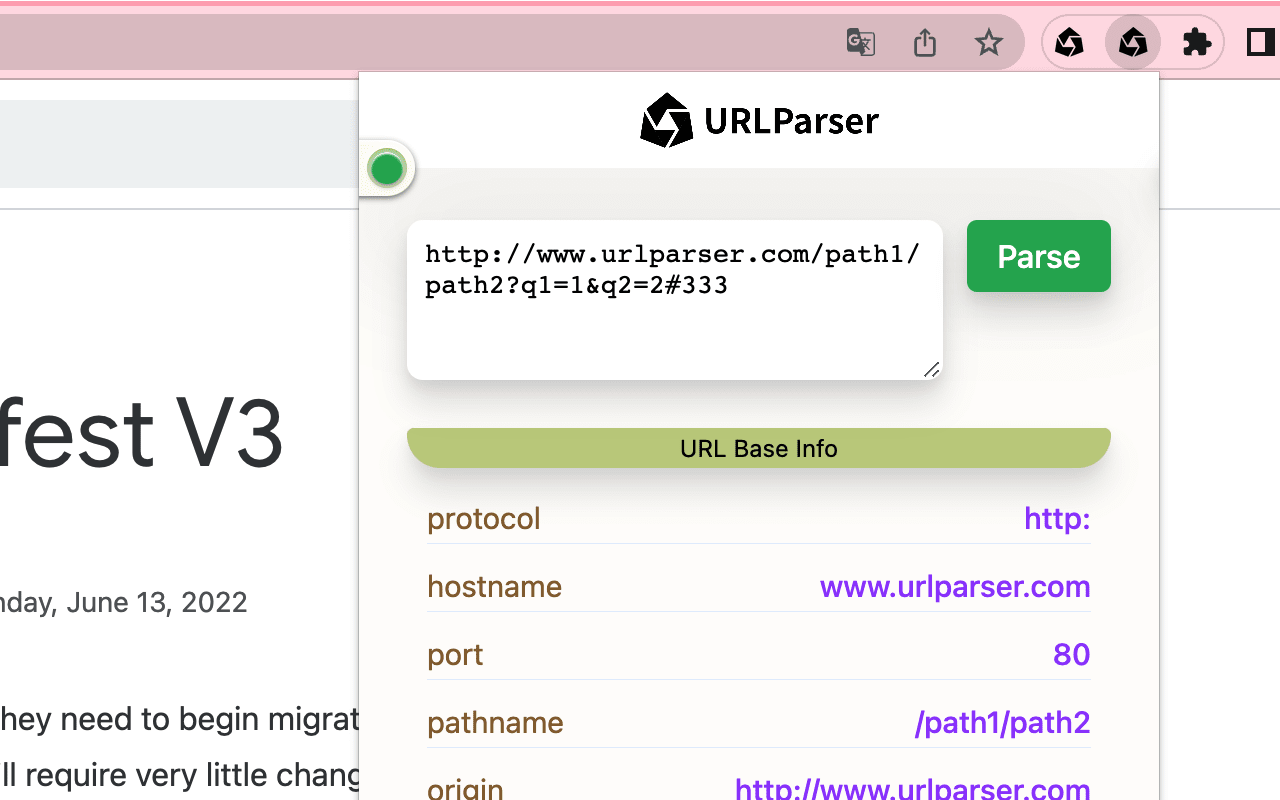Click the http://www.urlparser.com origin link

(913, 789)
